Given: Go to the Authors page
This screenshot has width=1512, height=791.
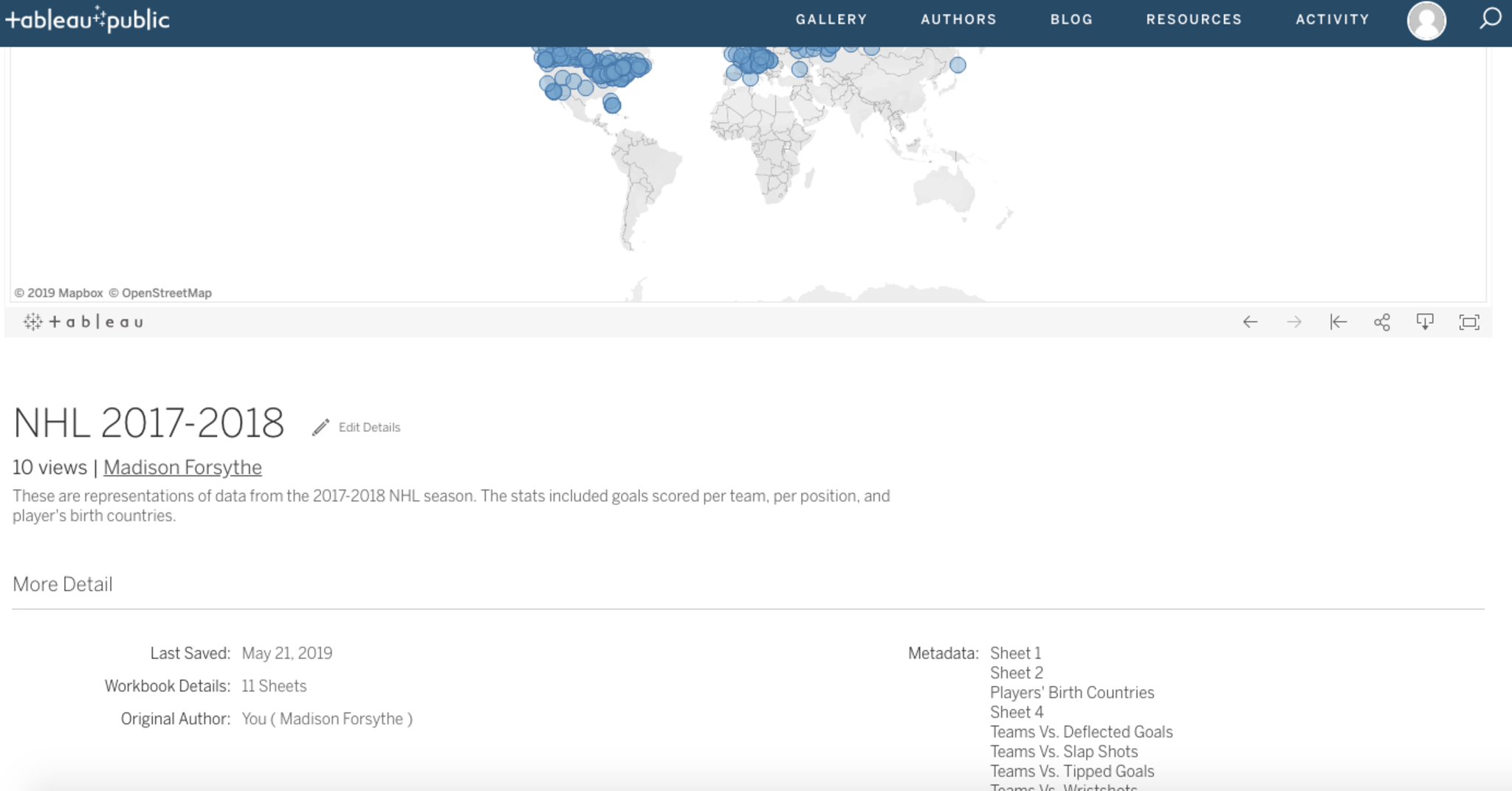Looking at the screenshot, I should pyautogui.click(x=958, y=19).
